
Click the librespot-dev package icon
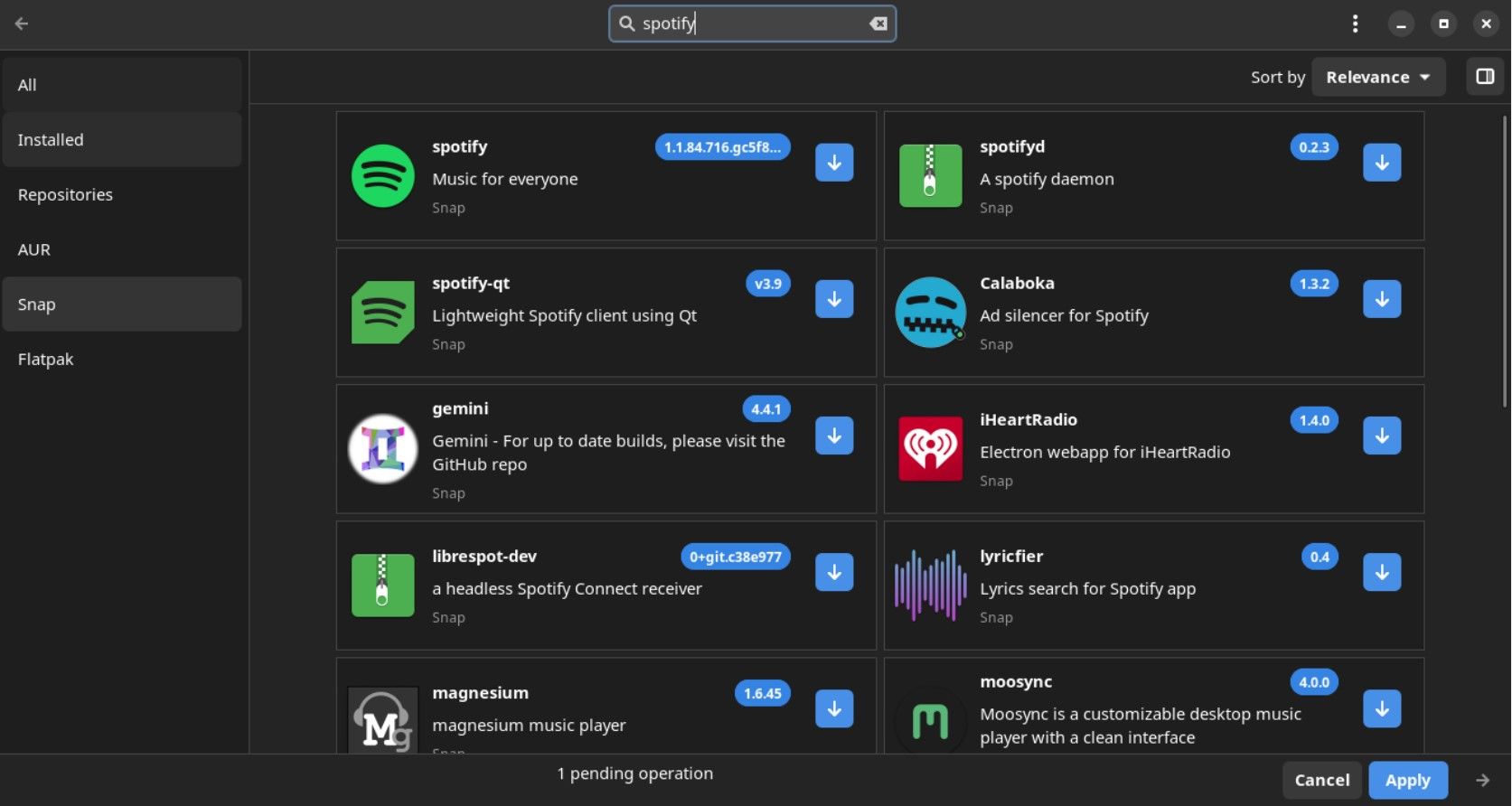tap(383, 586)
